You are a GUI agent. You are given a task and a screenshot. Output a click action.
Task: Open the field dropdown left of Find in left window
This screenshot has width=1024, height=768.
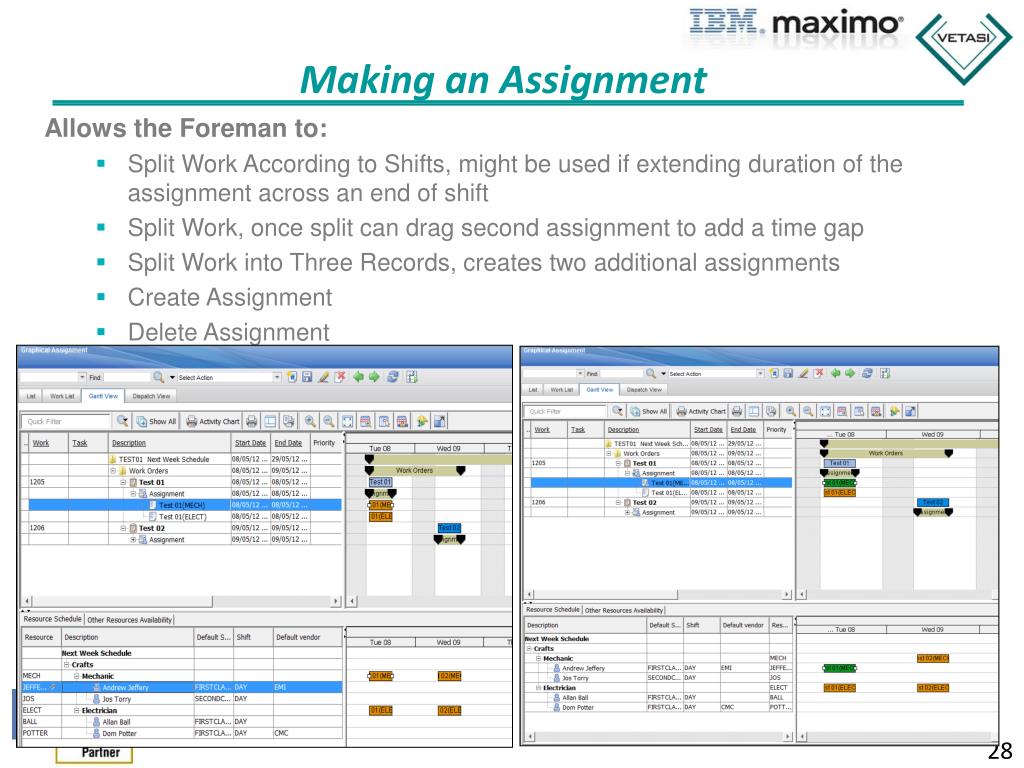tap(82, 377)
